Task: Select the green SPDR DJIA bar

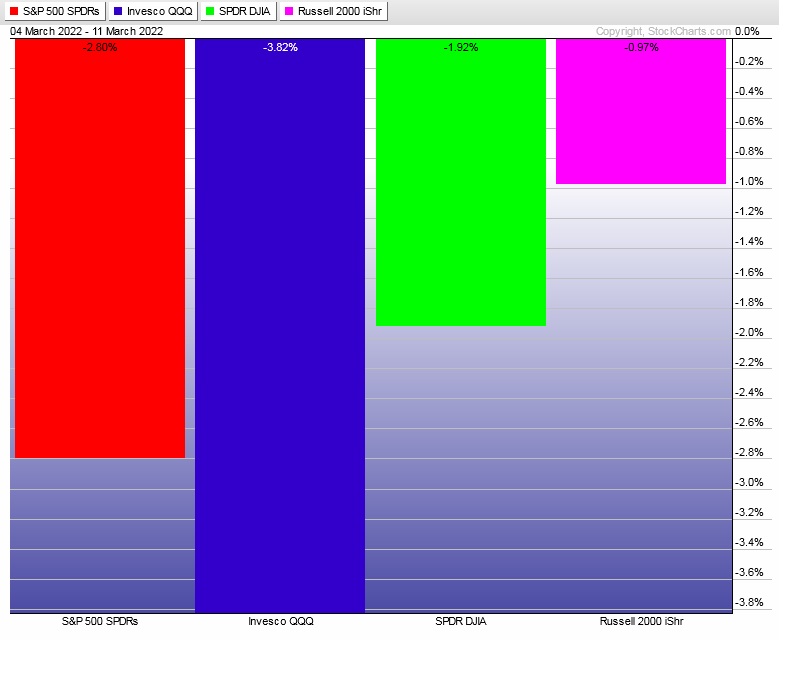Action: pyautogui.click(x=461, y=182)
